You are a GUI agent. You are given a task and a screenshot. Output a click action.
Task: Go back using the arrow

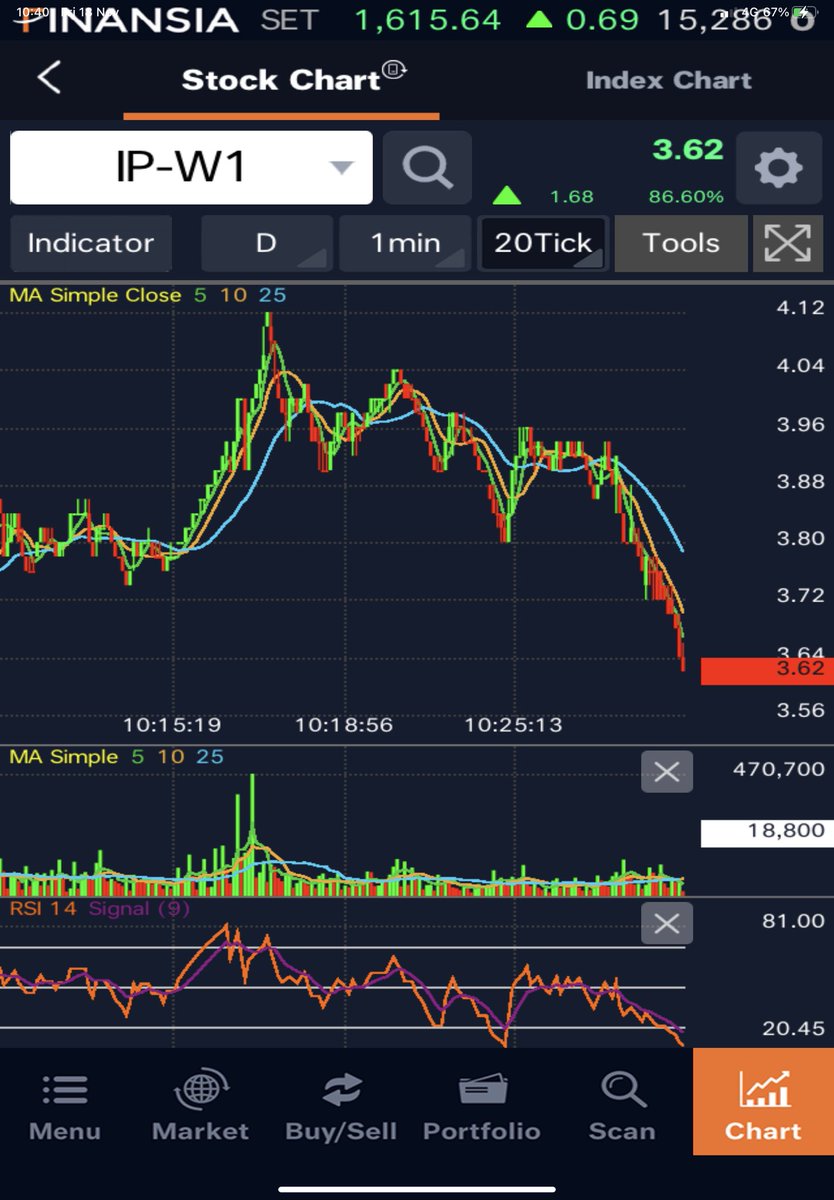tap(48, 80)
